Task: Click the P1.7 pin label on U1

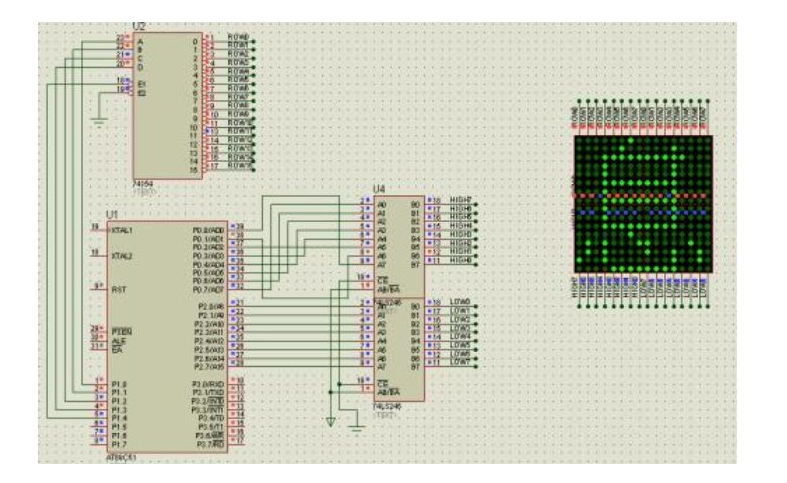Action: 119,444
